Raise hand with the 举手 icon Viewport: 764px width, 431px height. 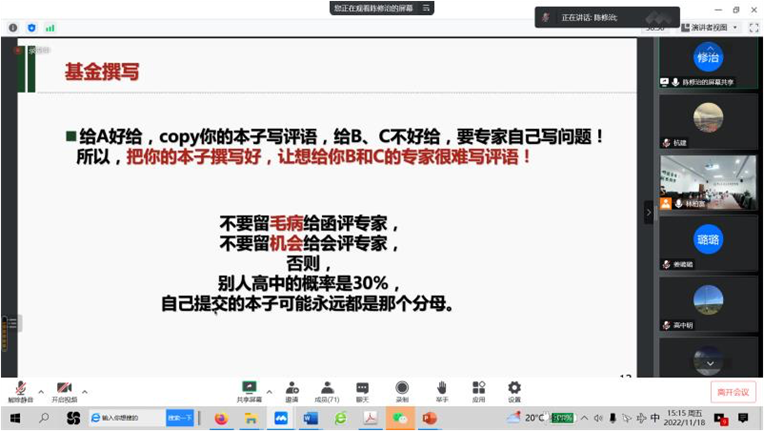(x=441, y=390)
